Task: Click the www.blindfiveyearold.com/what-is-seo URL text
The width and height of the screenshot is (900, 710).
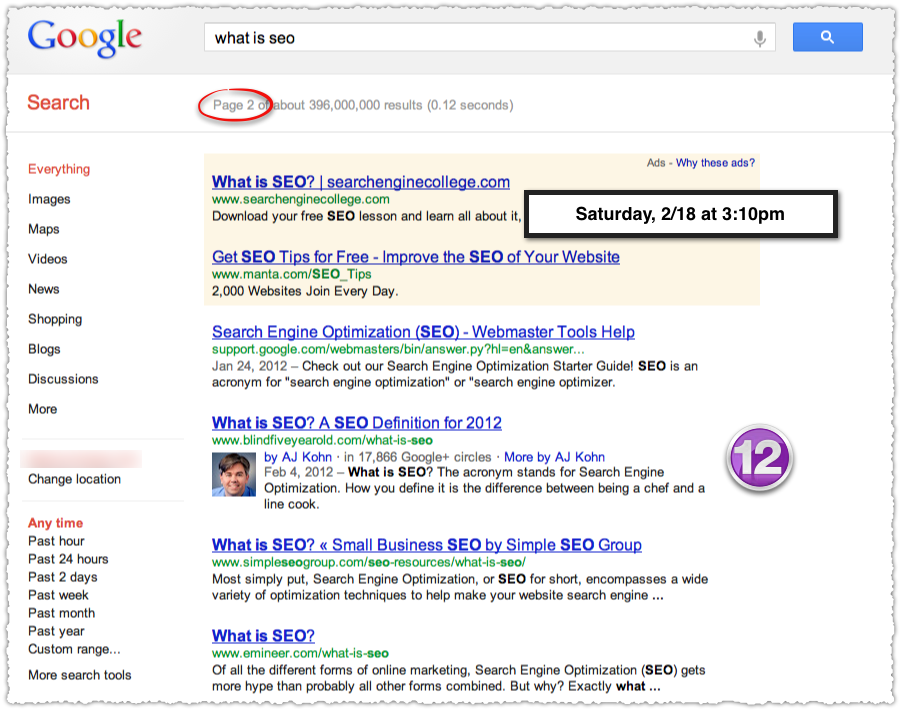Action: click(322, 440)
